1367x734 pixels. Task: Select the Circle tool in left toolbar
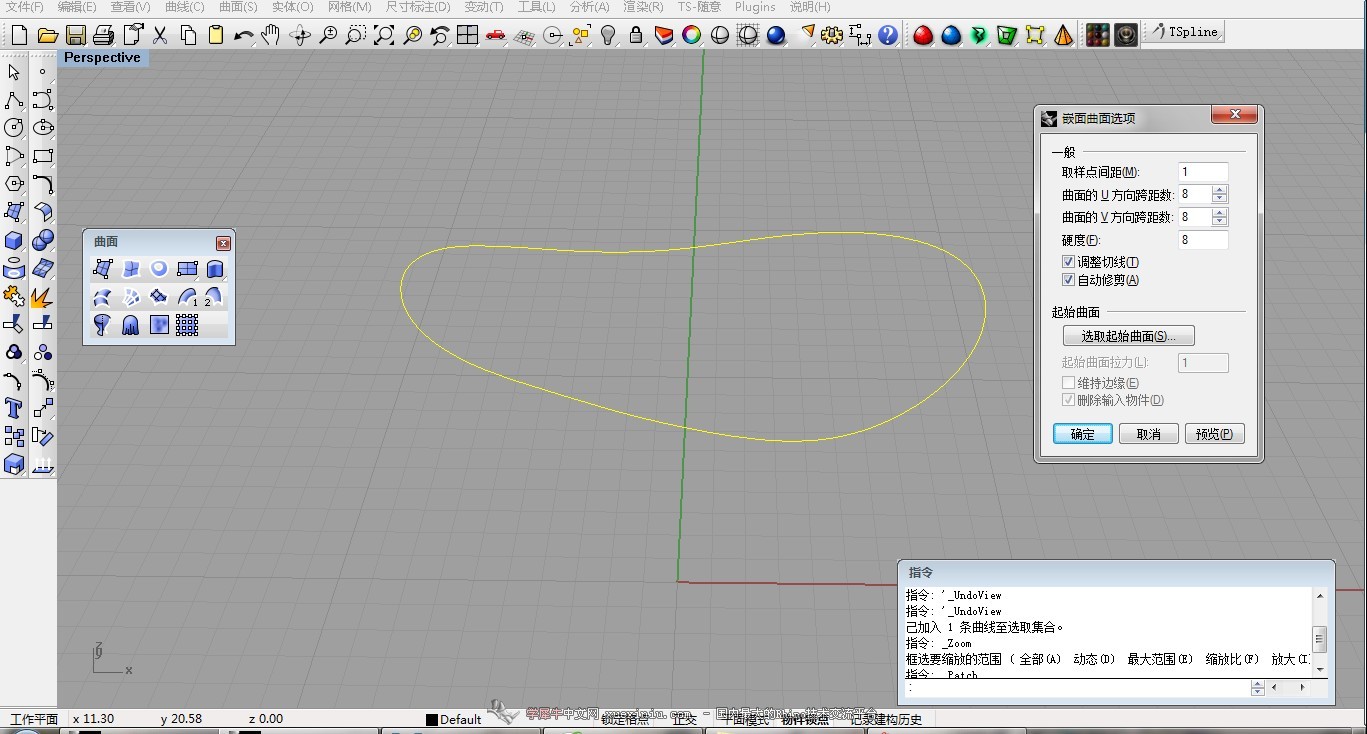pos(14,128)
